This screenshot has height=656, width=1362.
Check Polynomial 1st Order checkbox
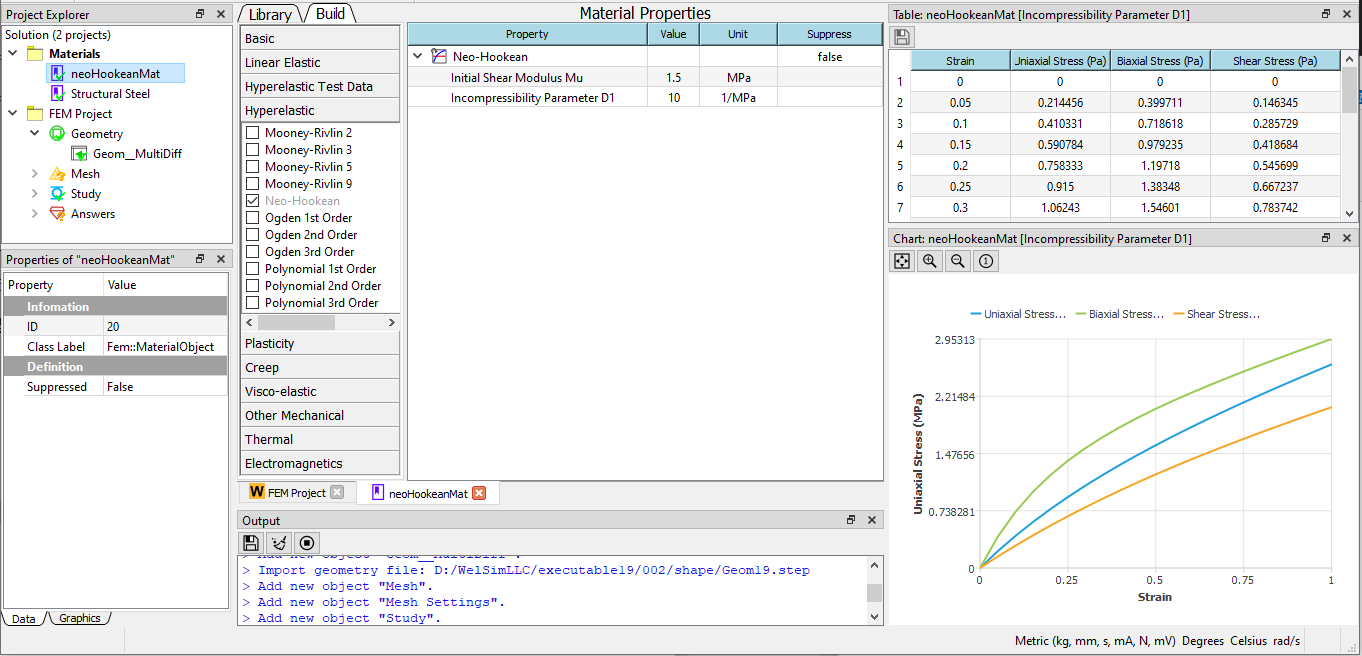pyautogui.click(x=252, y=269)
